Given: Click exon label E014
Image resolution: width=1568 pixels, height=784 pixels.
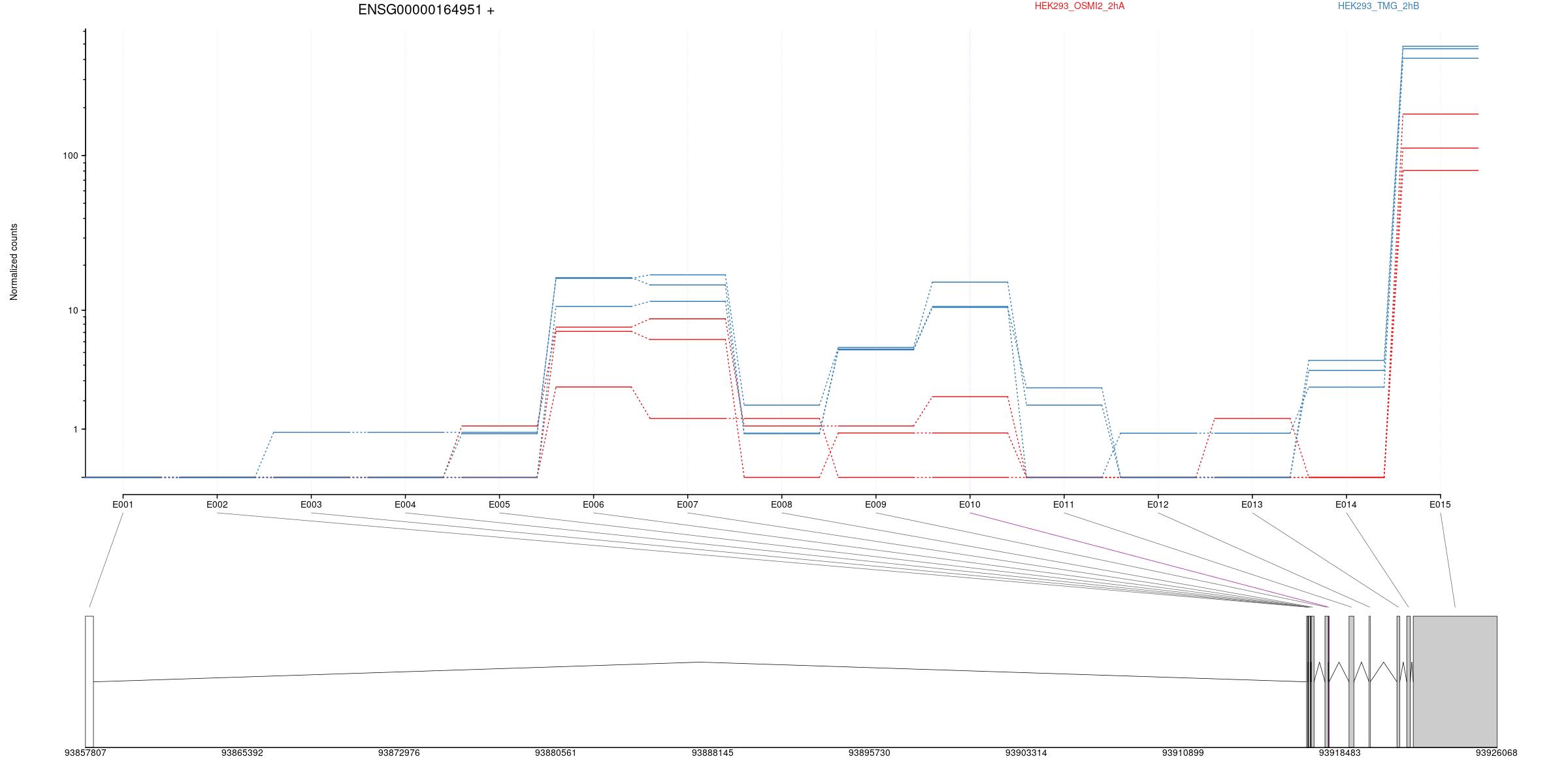Looking at the screenshot, I should pyautogui.click(x=1346, y=504).
